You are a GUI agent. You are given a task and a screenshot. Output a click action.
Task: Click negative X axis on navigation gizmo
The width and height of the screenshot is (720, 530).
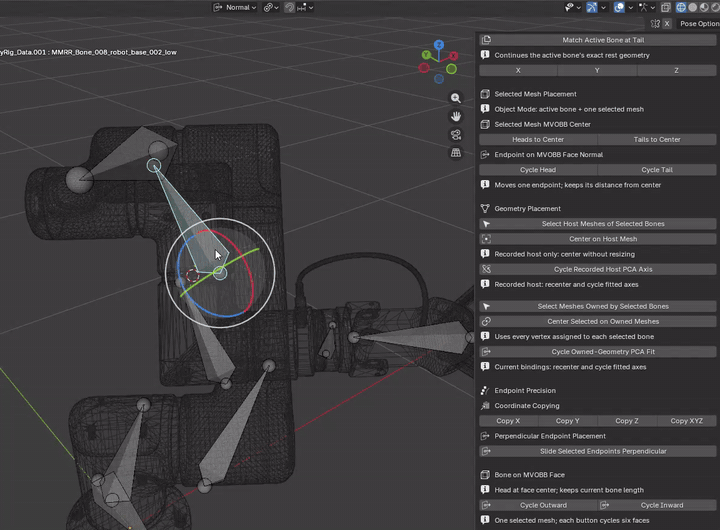424,68
